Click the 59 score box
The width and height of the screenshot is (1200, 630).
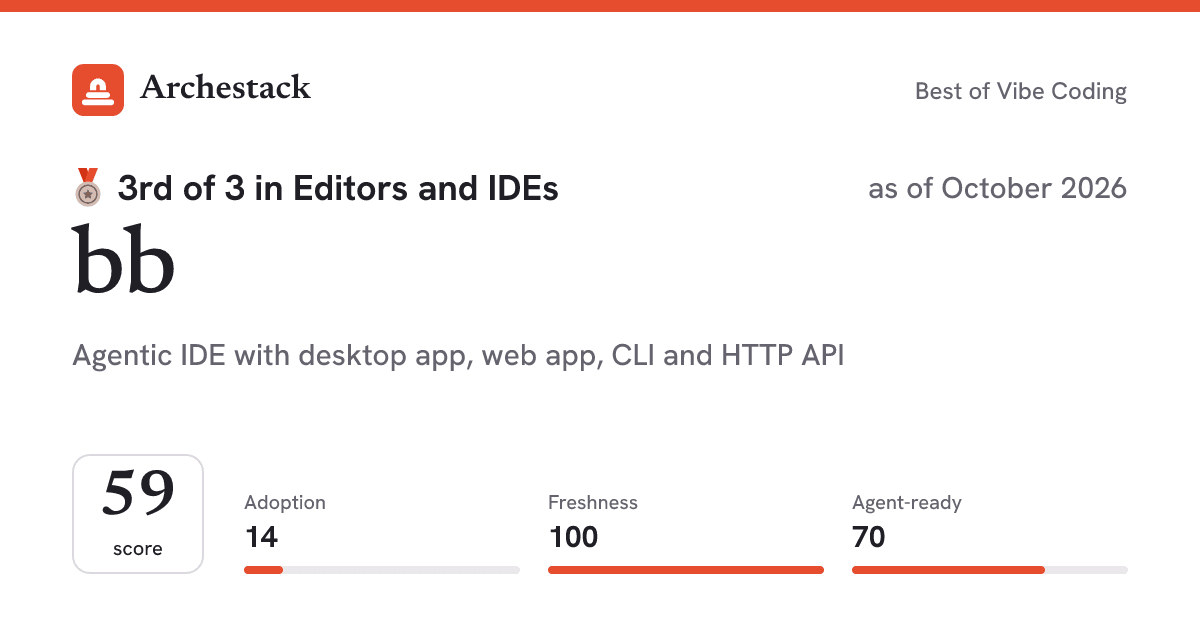pos(138,514)
